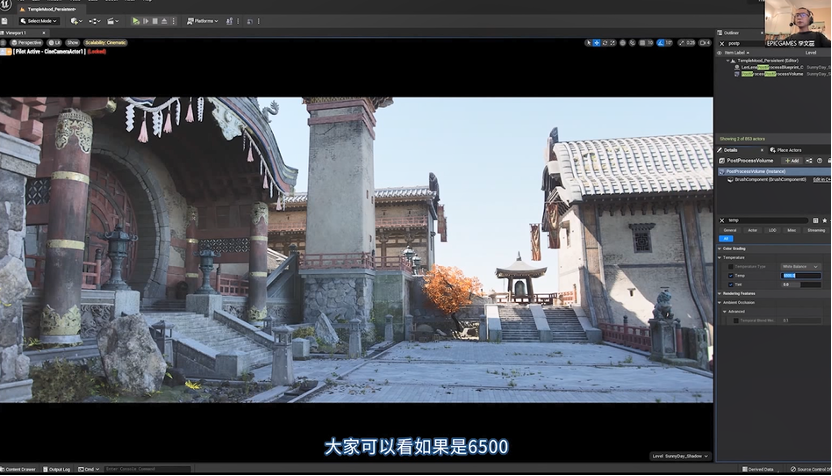
Task: Choose the Translate move tool in viewport
Action: 596,42
